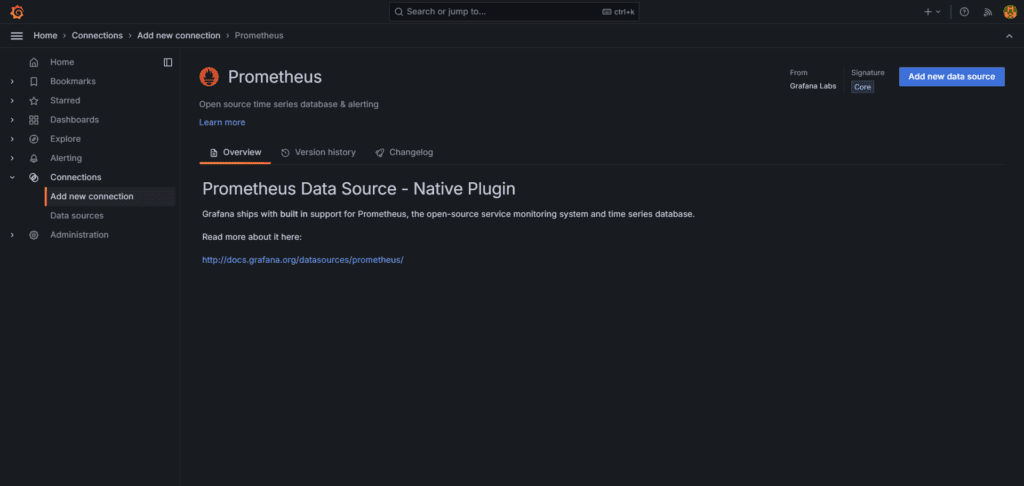
Task: Expand the Alerting section
Action: 12,158
